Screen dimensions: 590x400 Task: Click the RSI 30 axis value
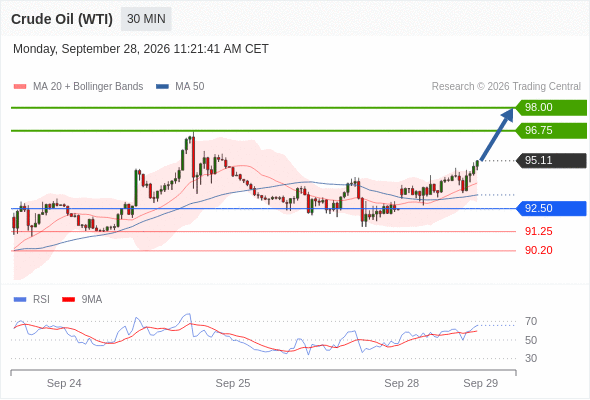point(531,358)
